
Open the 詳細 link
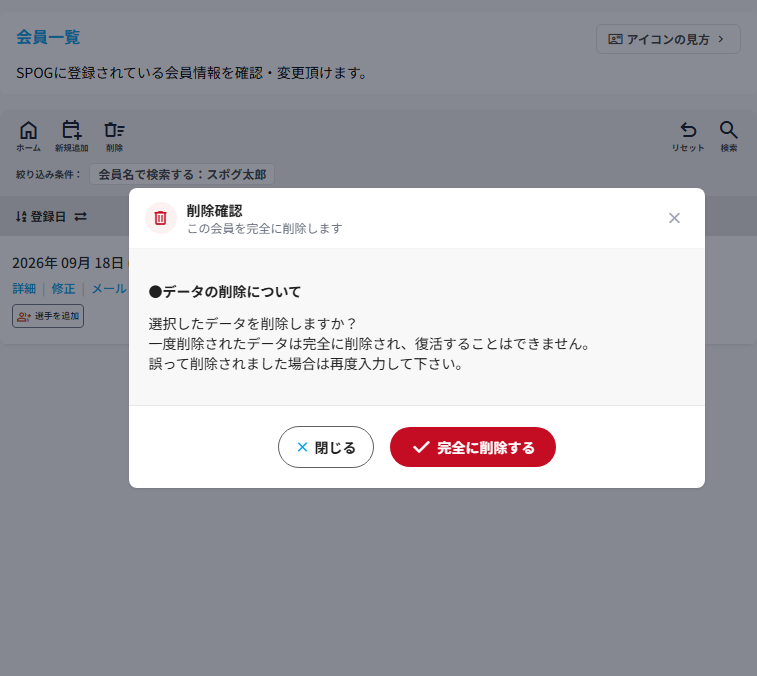[x=24, y=289]
